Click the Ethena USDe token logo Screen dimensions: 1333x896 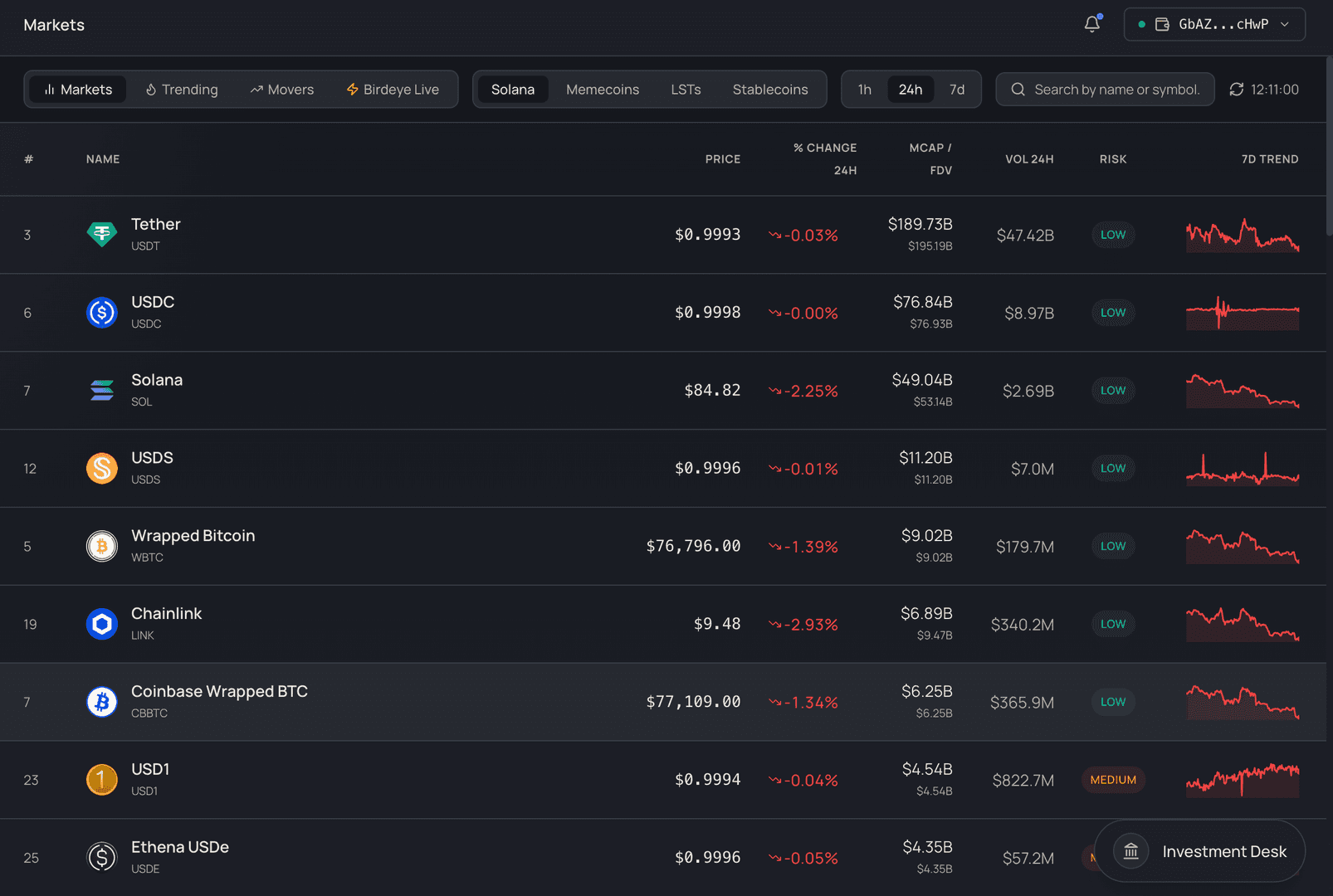click(102, 858)
